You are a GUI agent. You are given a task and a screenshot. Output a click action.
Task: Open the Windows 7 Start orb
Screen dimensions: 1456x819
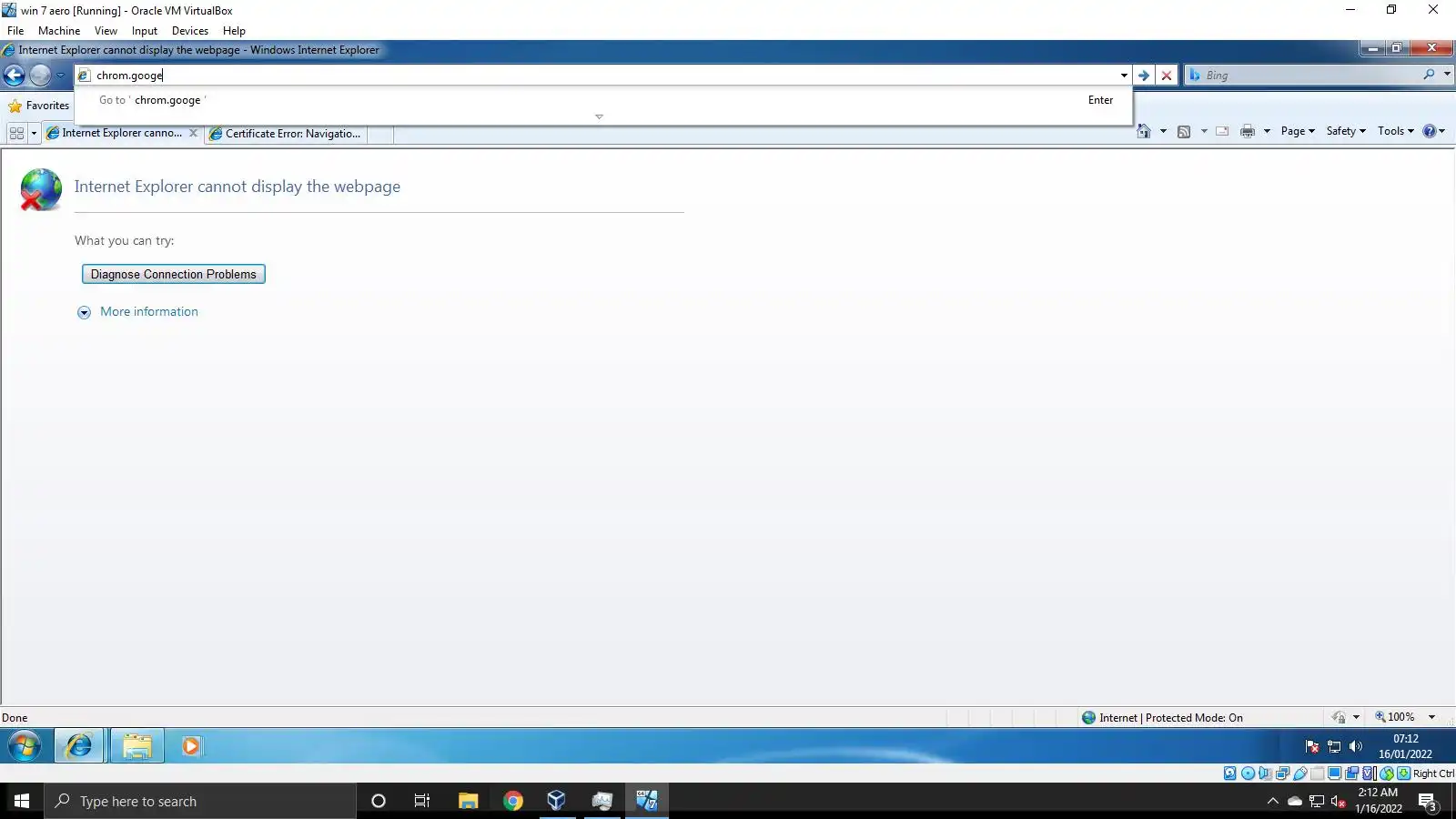25,746
